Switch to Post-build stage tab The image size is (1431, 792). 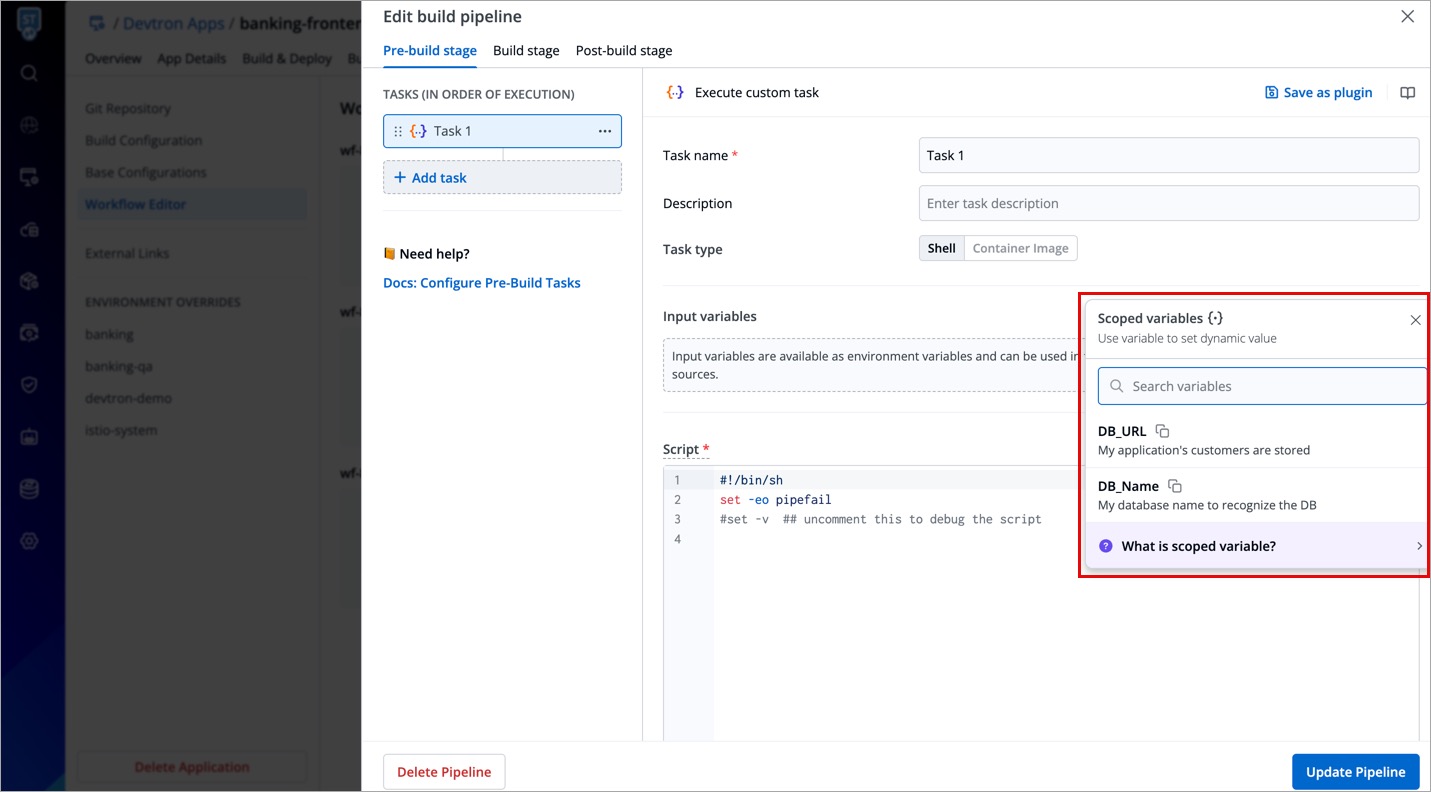(623, 51)
